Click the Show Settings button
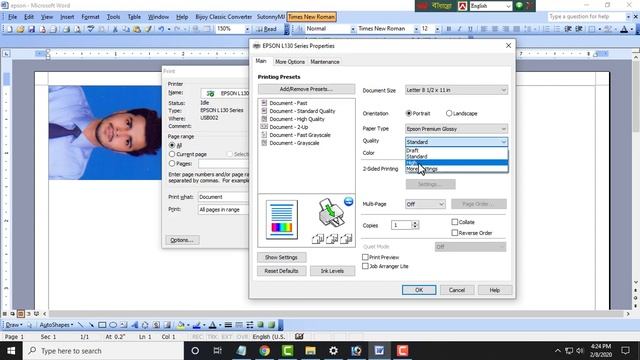 [281, 257]
